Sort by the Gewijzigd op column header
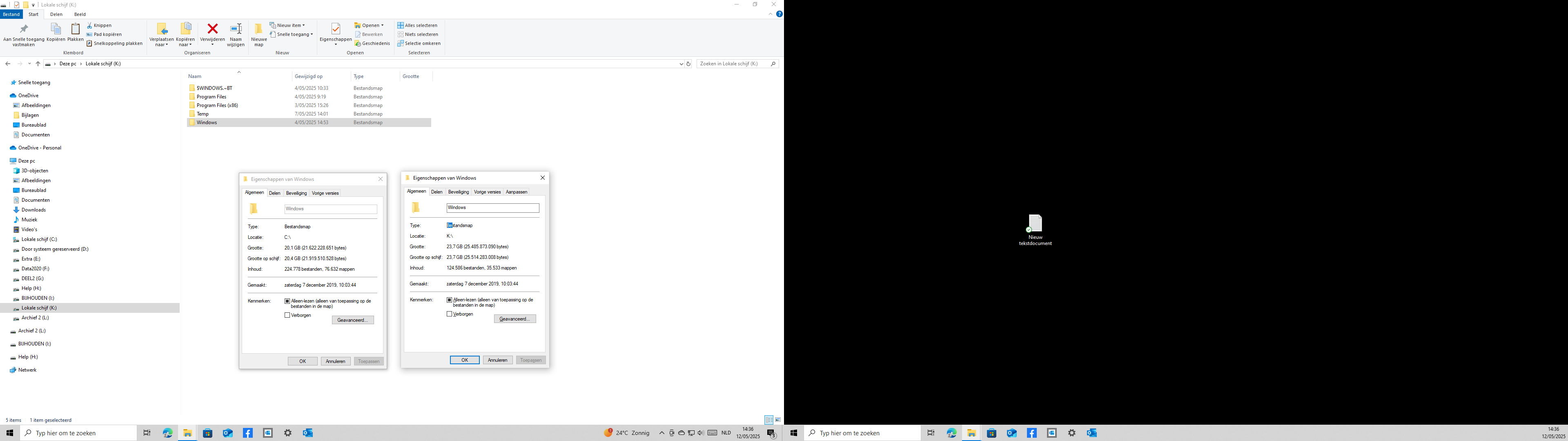Screen dimensions: 1568x441 click(x=321, y=76)
